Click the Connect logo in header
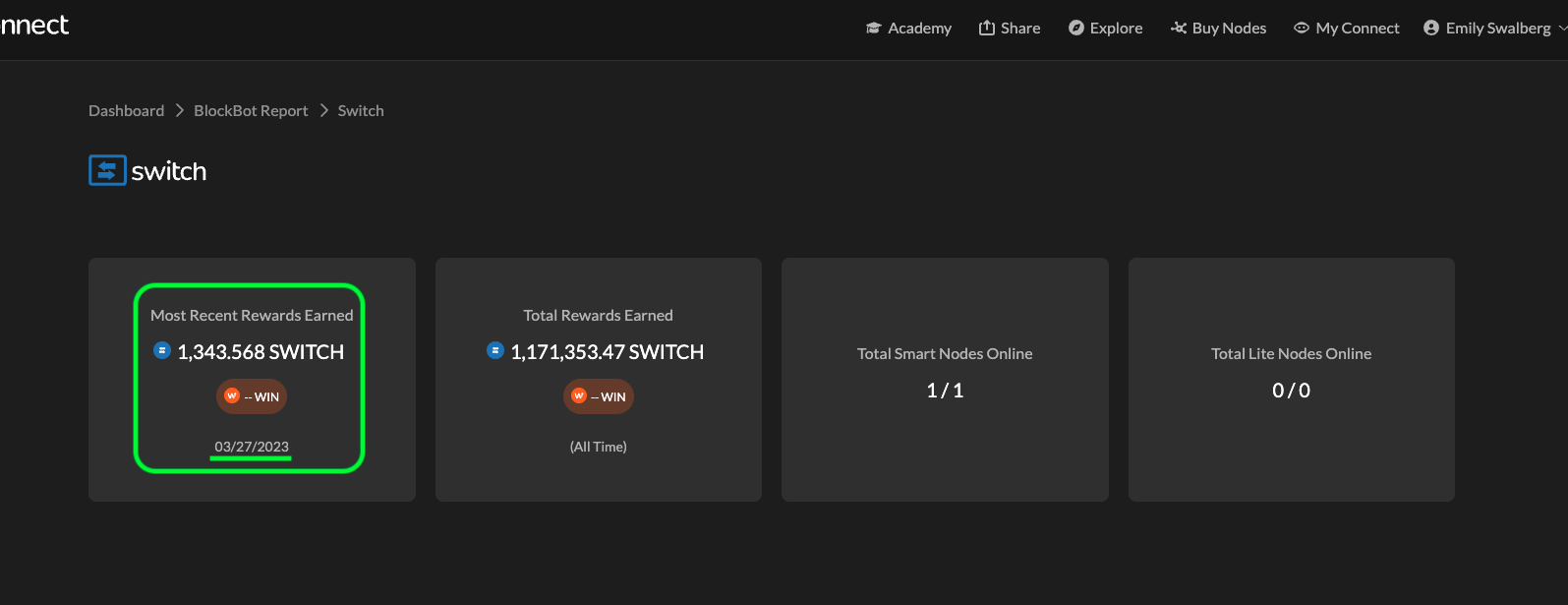Screen dimensions: 1568x605 coord(34,26)
